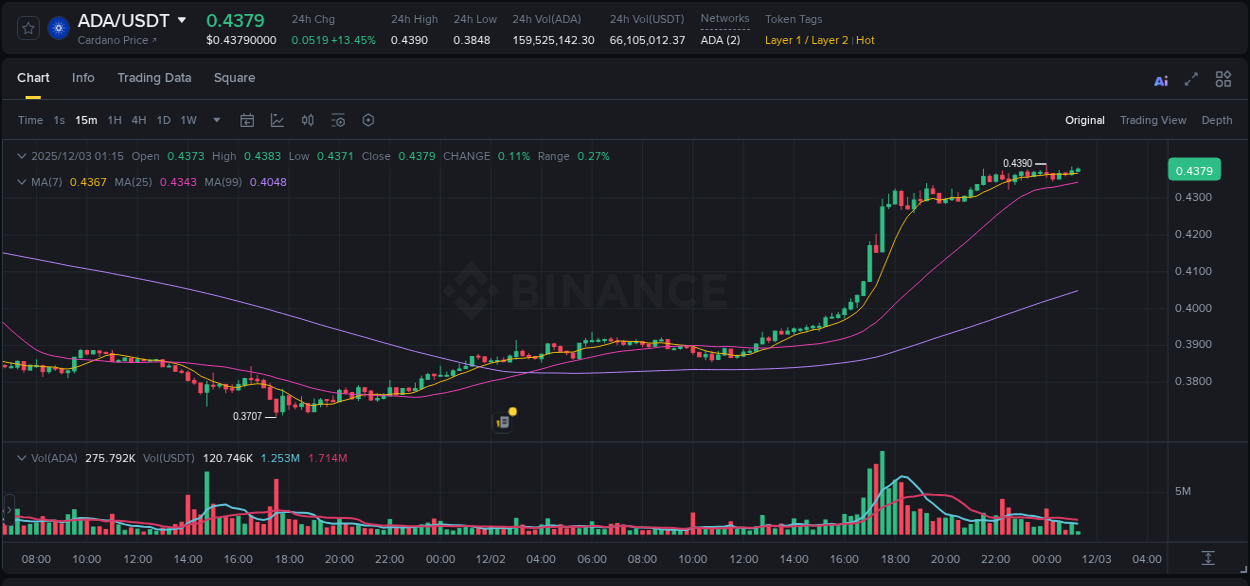This screenshot has height=586, width=1250.
Task: Toggle ADA/USDT as a favorite star
Action: pyautogui.click(x=27, y=27)
